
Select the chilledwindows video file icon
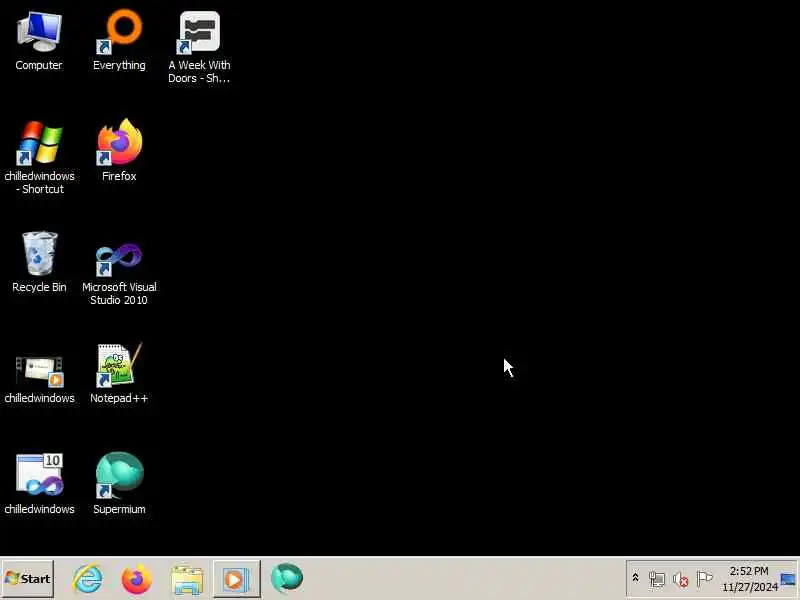[39, 379]
